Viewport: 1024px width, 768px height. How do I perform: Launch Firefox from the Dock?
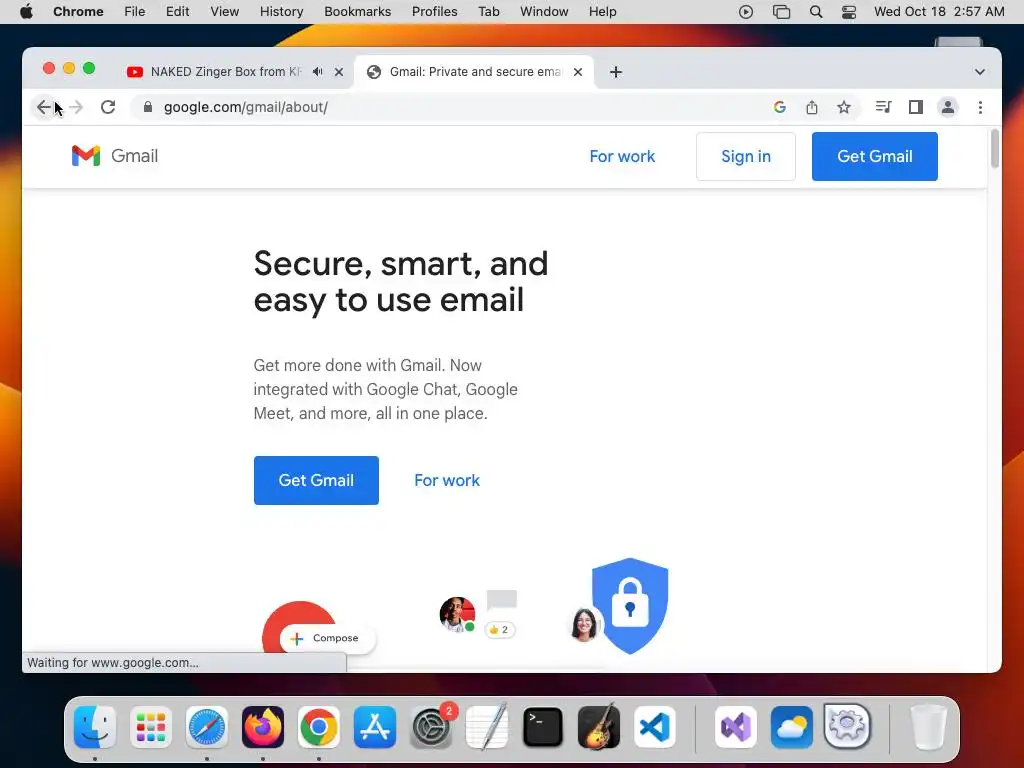coord(263,728)
